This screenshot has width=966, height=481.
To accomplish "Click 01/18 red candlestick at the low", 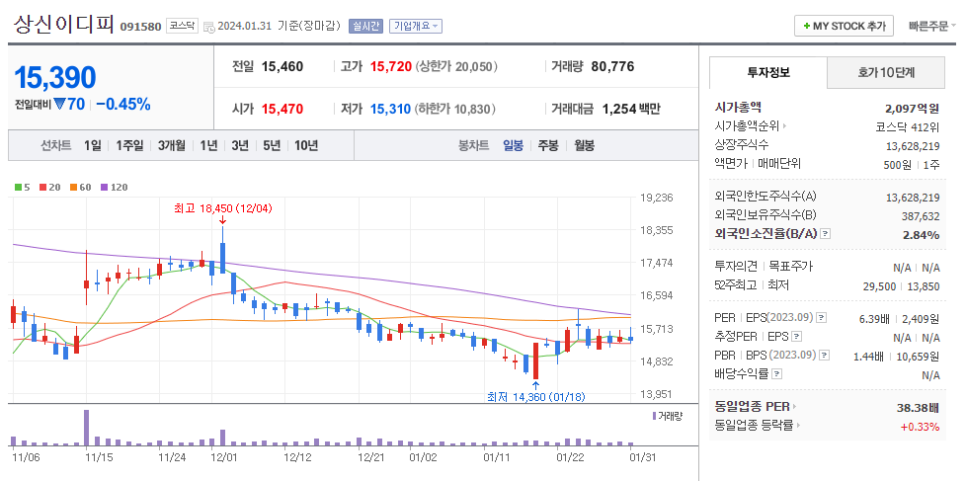I will tap(535, 361).
